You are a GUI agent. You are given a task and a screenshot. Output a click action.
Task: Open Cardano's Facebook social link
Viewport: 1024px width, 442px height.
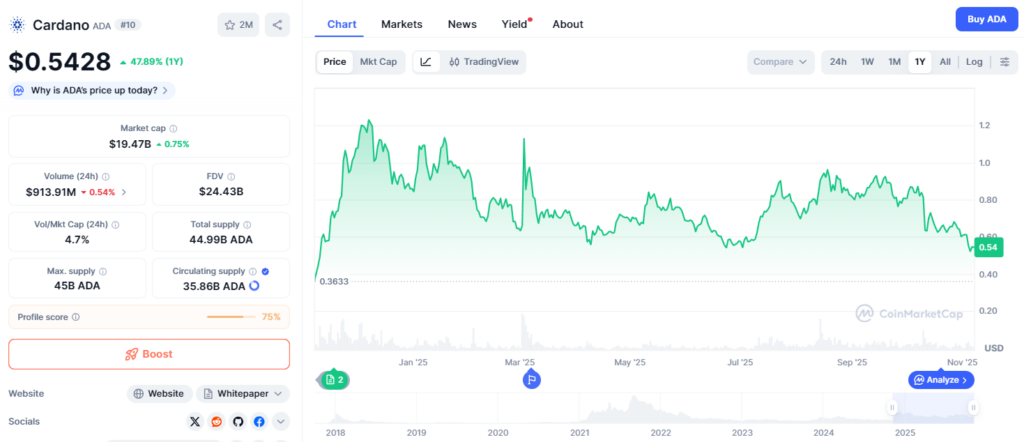(x=259, y=422)
